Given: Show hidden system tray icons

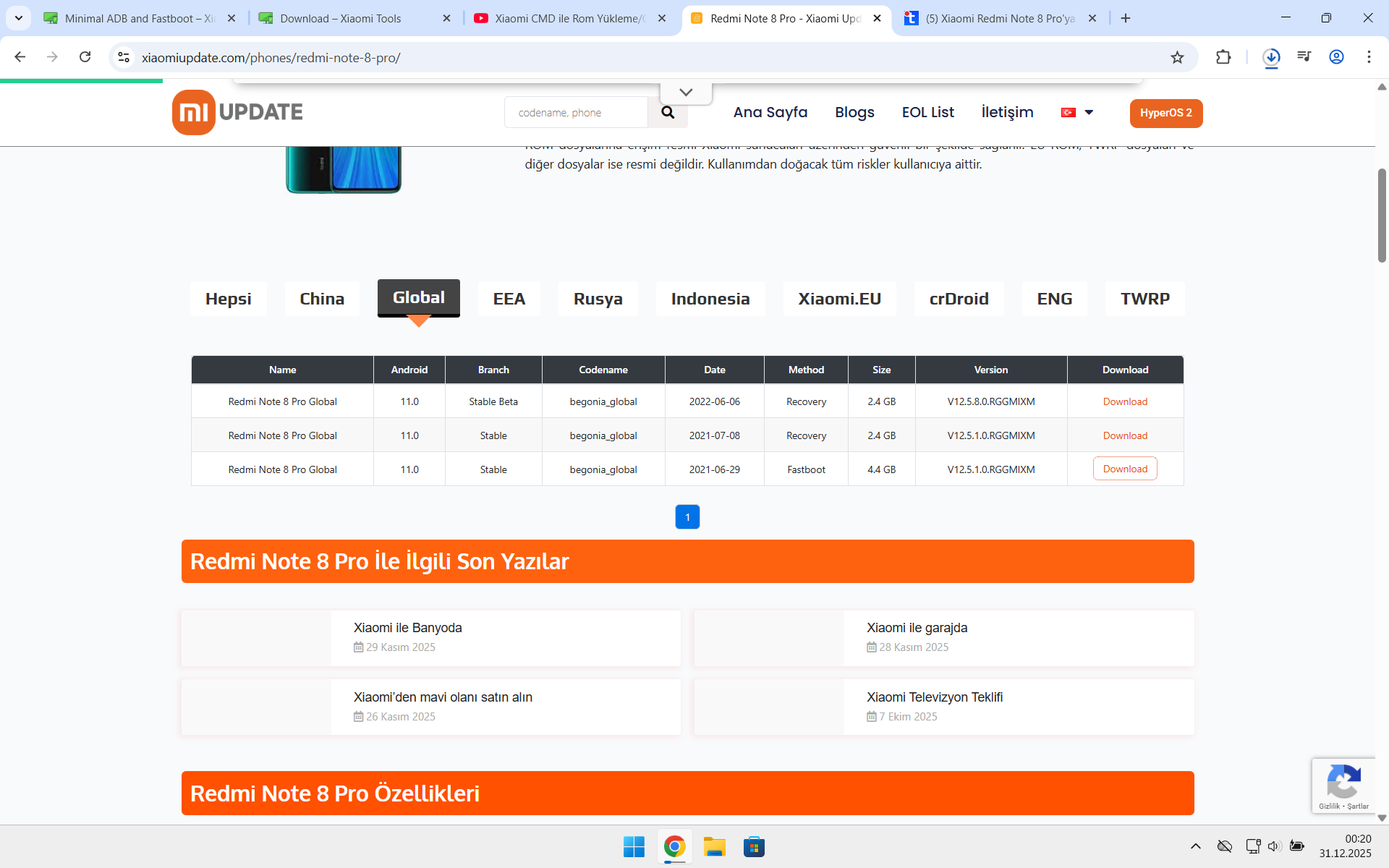Looking at the screenshot, I should tap(1196, 846).
